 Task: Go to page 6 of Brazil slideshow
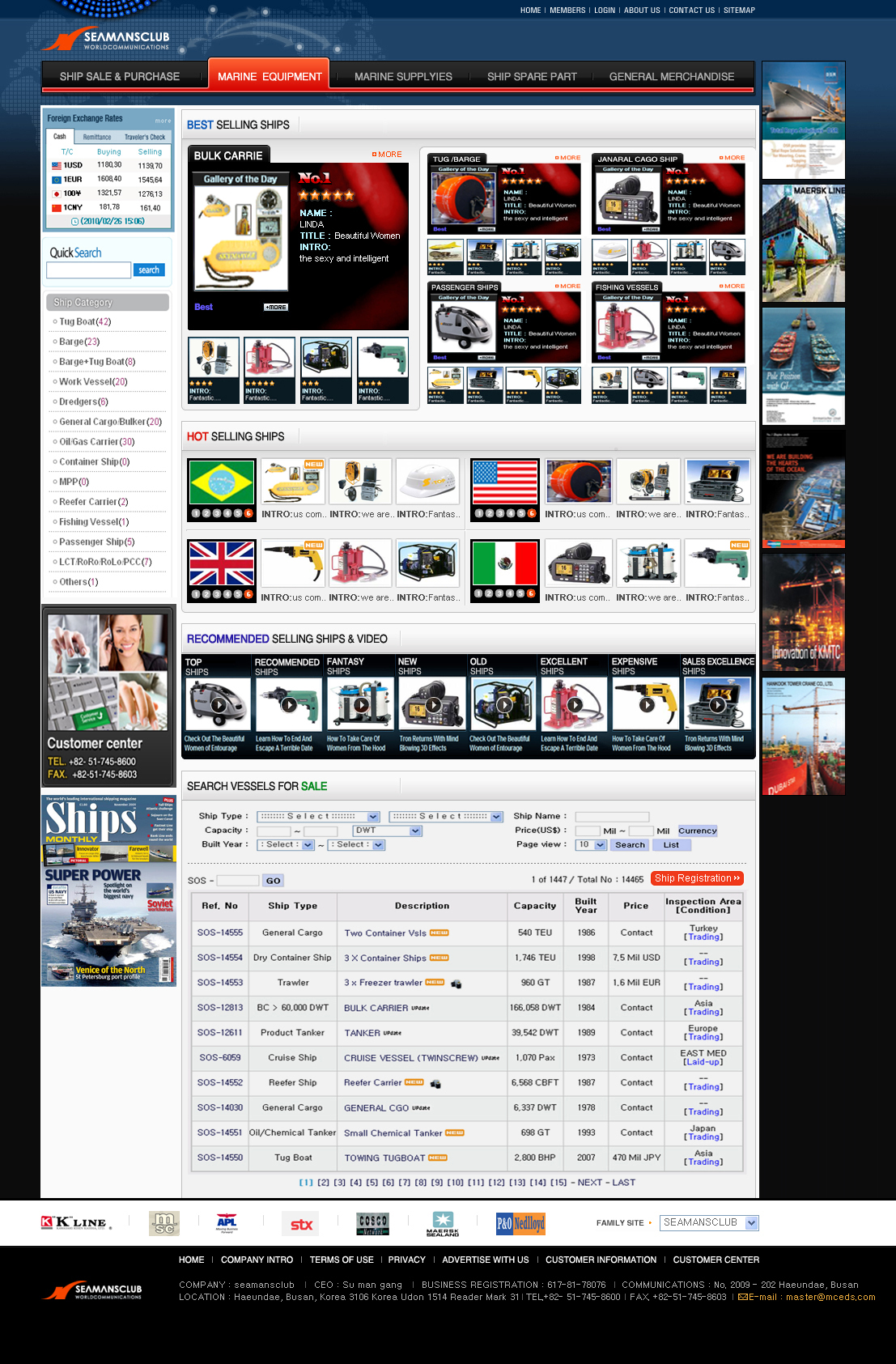pos(248,513)
